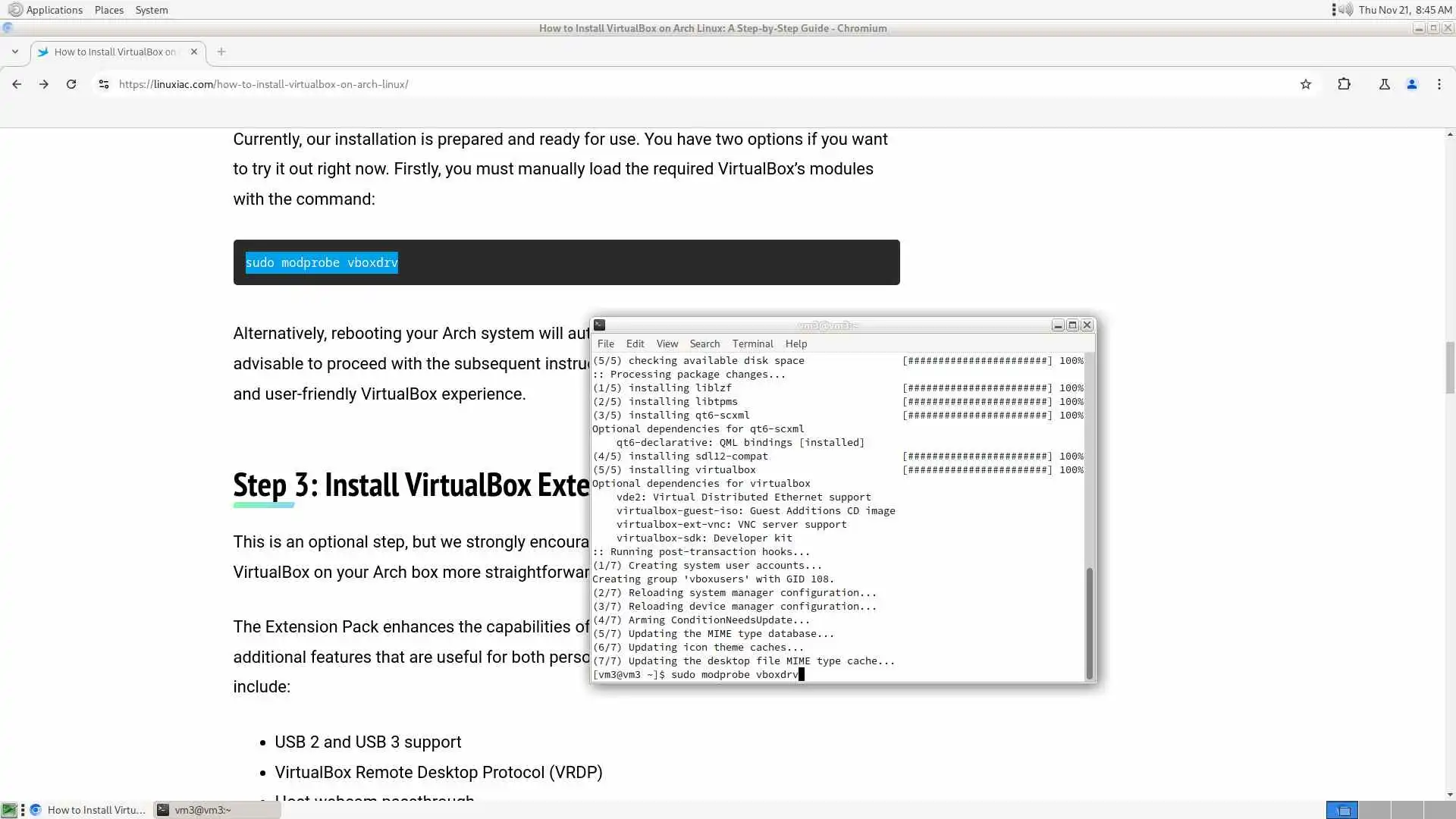Open a new browser tab
The height and width of the screenshot is (819, 1456).
pos(221,52)
